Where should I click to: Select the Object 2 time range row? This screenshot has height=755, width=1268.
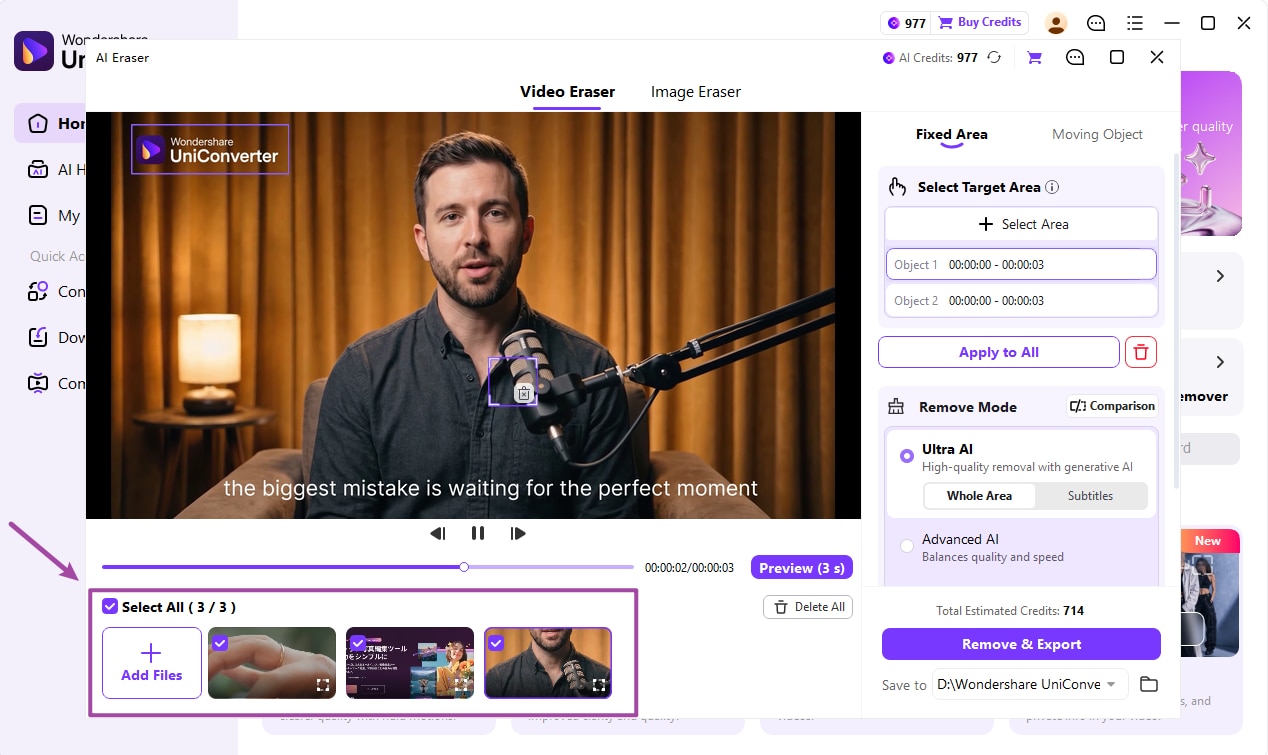pyautogui.click(x=1021, y=301)
